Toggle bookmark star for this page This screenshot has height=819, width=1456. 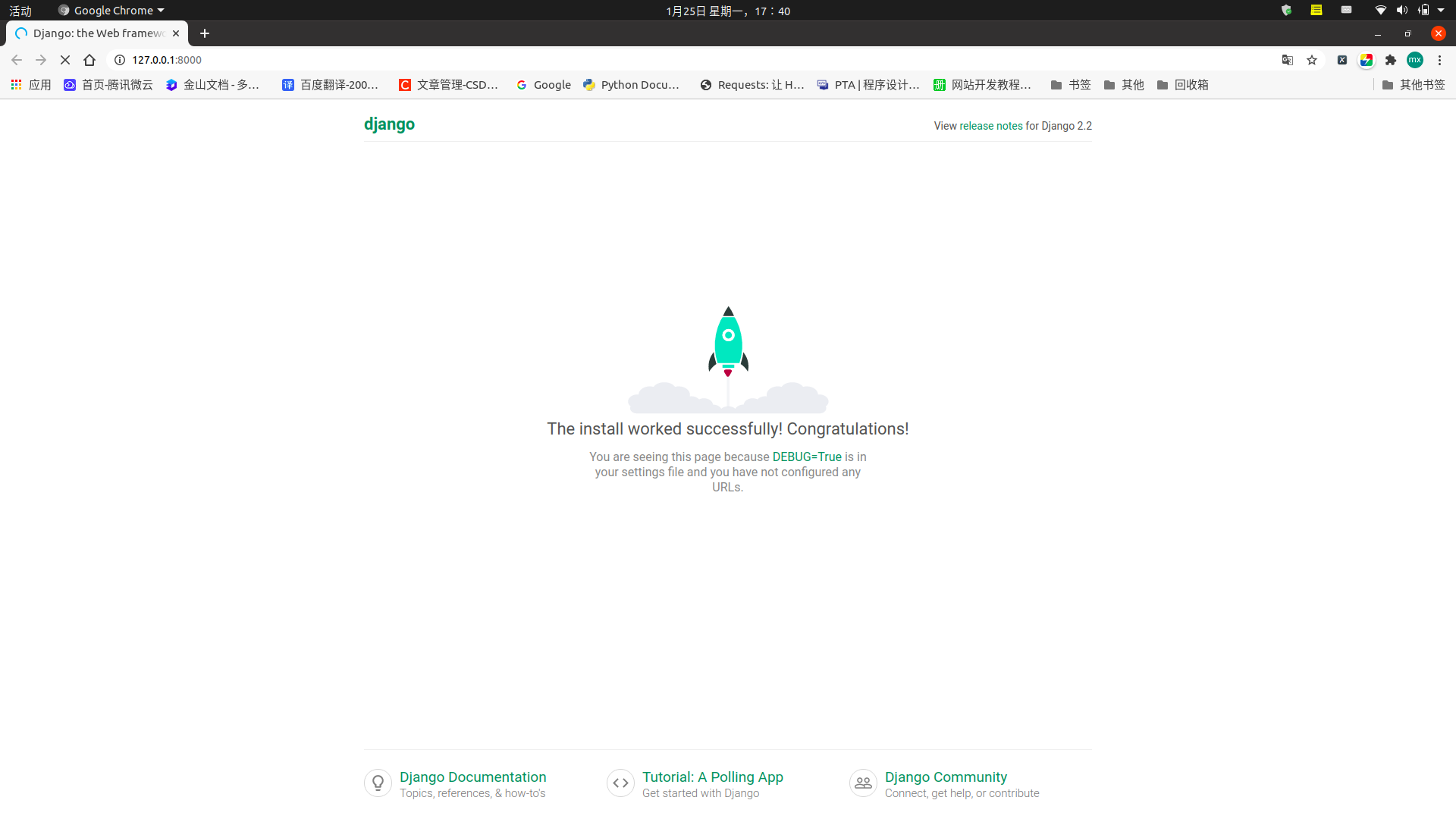(1313, 60)
